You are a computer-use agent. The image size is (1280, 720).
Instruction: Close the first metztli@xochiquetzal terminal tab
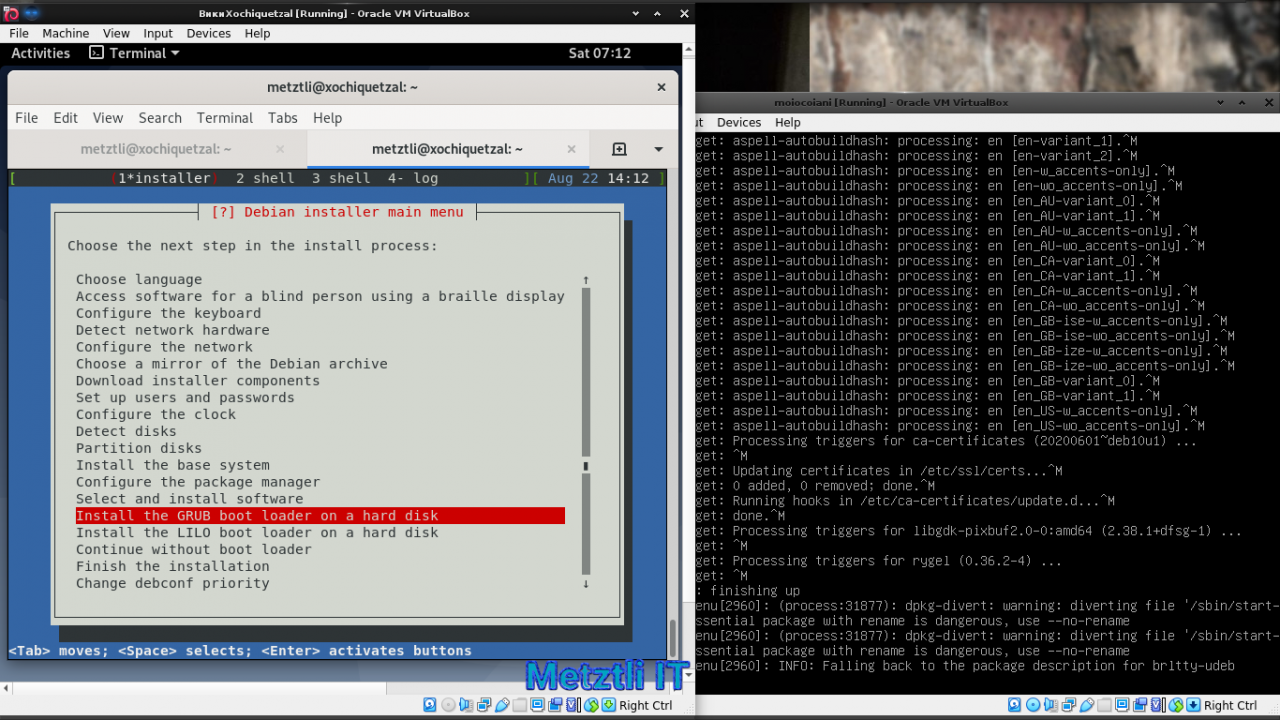[x=280, y=149]
